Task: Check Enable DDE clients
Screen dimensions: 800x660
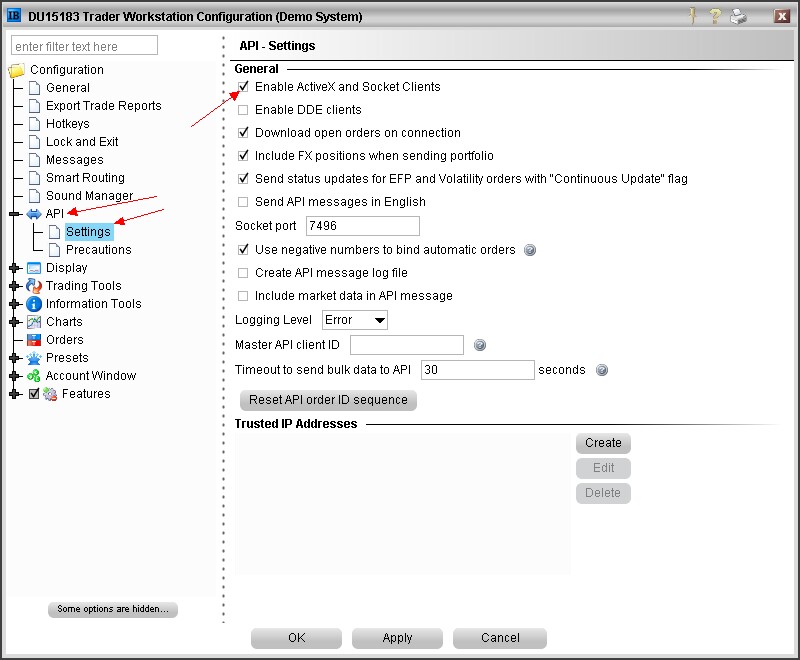Action: pyautogui.click(x=243, y=110)
